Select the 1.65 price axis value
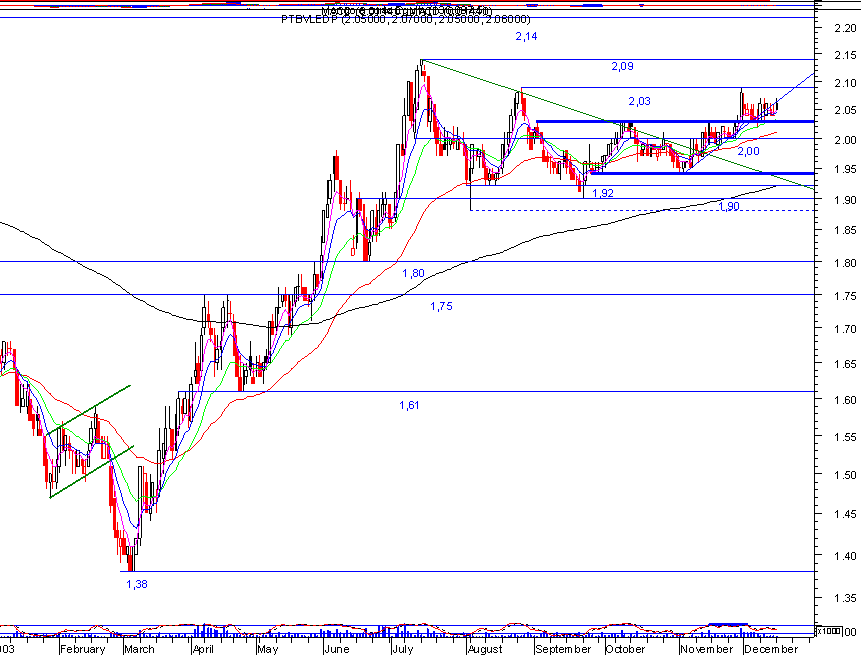This screenshot has width=861, height=655. point(845,364)
